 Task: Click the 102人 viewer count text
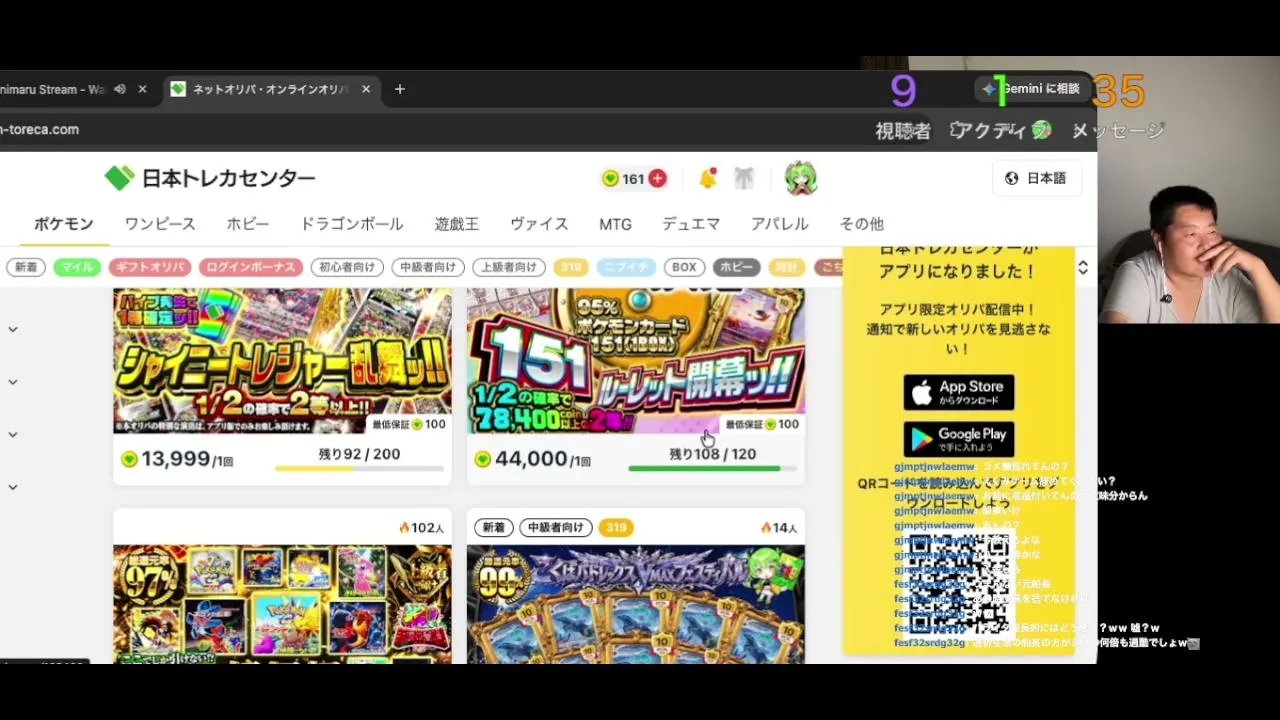pos(427,527)
